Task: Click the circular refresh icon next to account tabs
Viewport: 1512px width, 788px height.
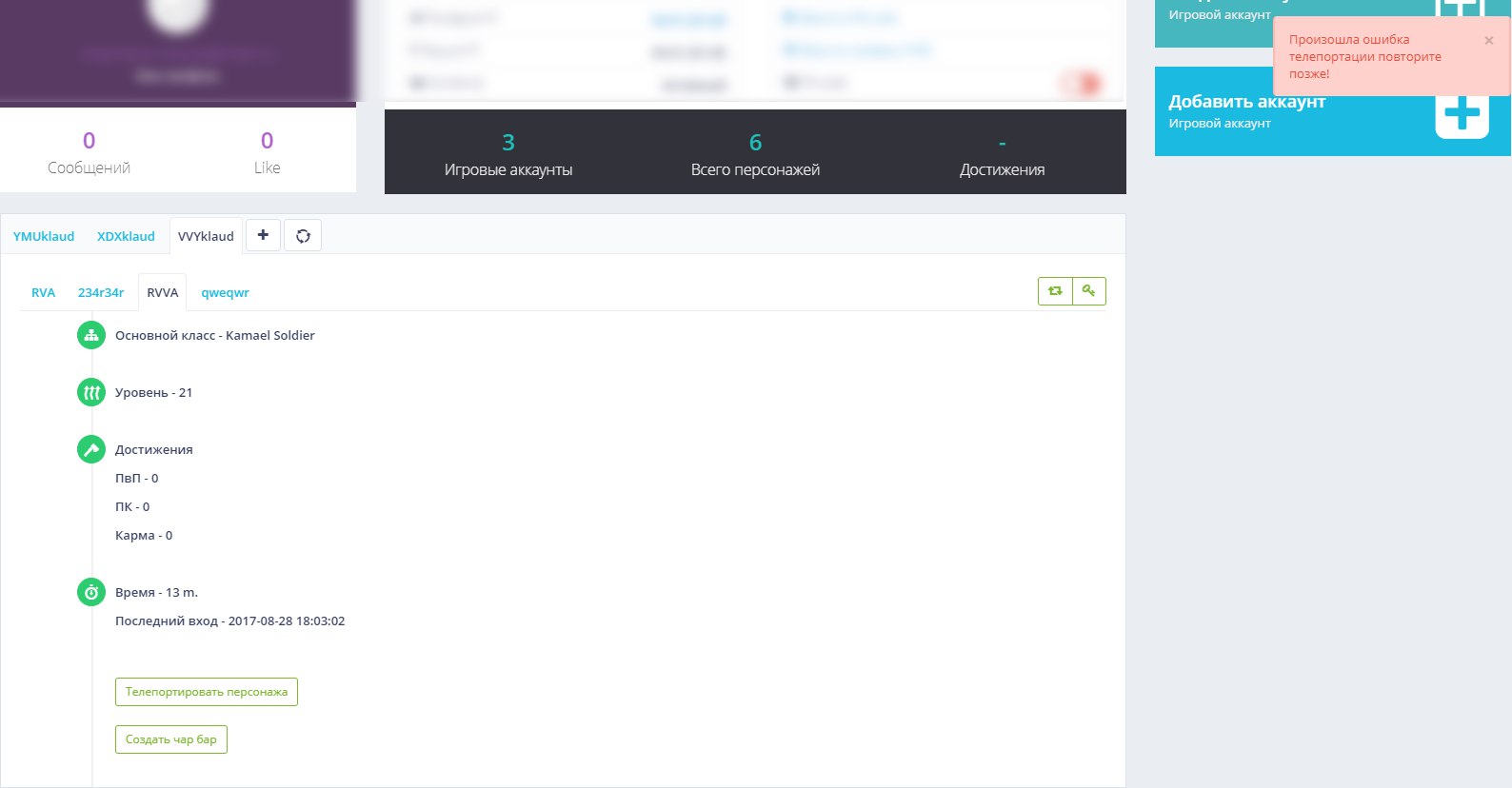Action: point(303,236)
